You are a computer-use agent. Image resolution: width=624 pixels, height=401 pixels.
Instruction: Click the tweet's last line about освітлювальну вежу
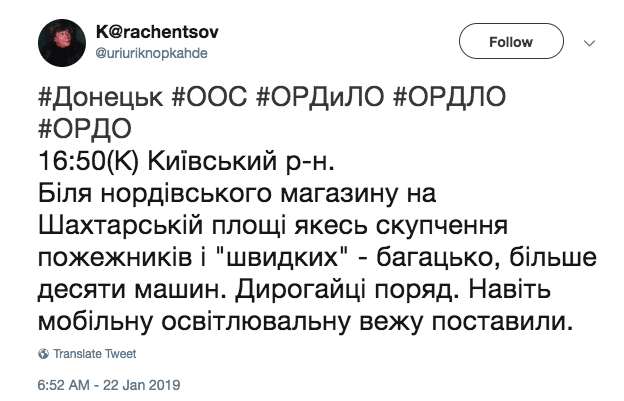(x=306, y=322)
